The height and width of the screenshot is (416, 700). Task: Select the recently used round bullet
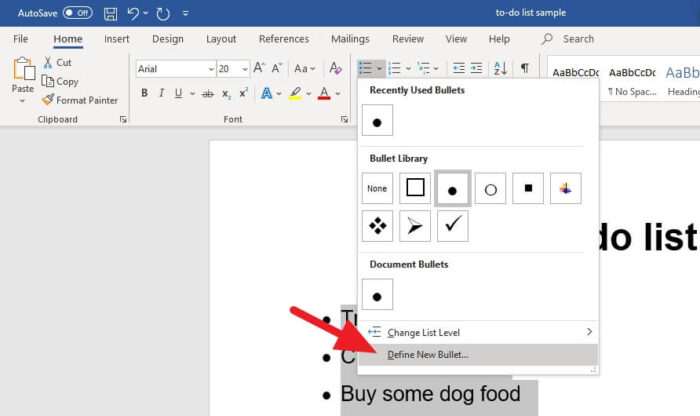[x=377, y=120]
